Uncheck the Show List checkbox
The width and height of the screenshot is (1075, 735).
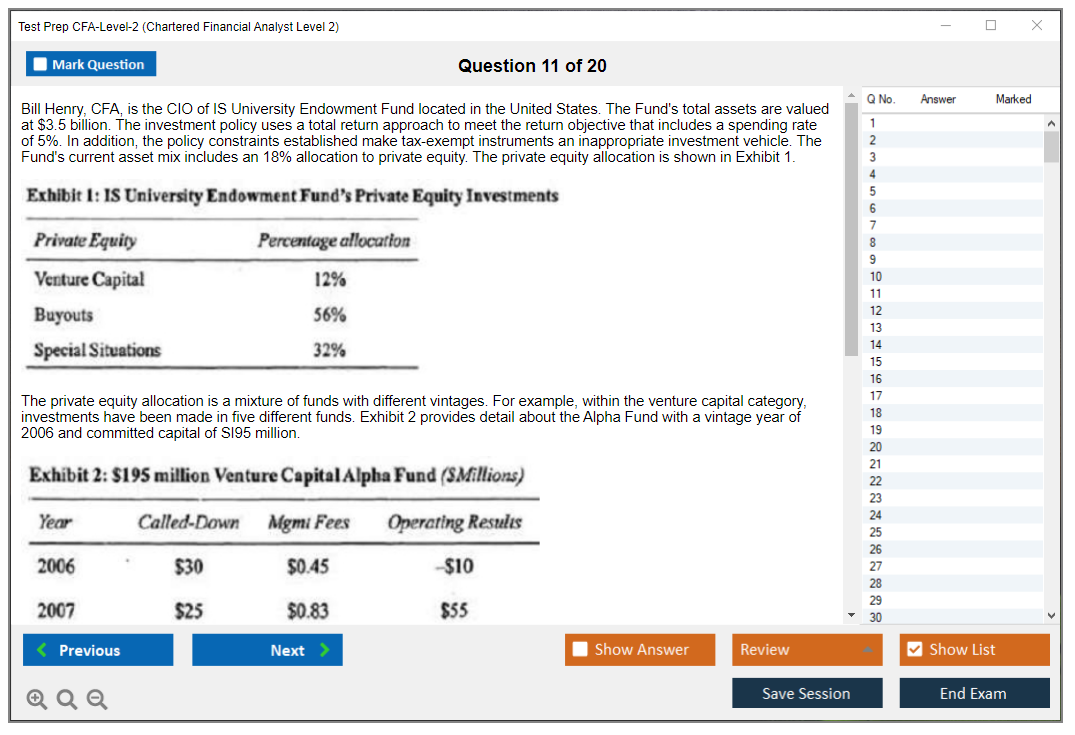pyautogui.click(x=914, y=650)
